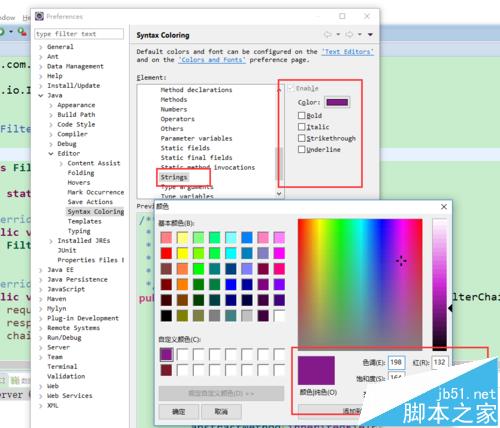This screenshot has width=500, height=428.
Task: Pick the black basic color swatch
Action: 166,315
